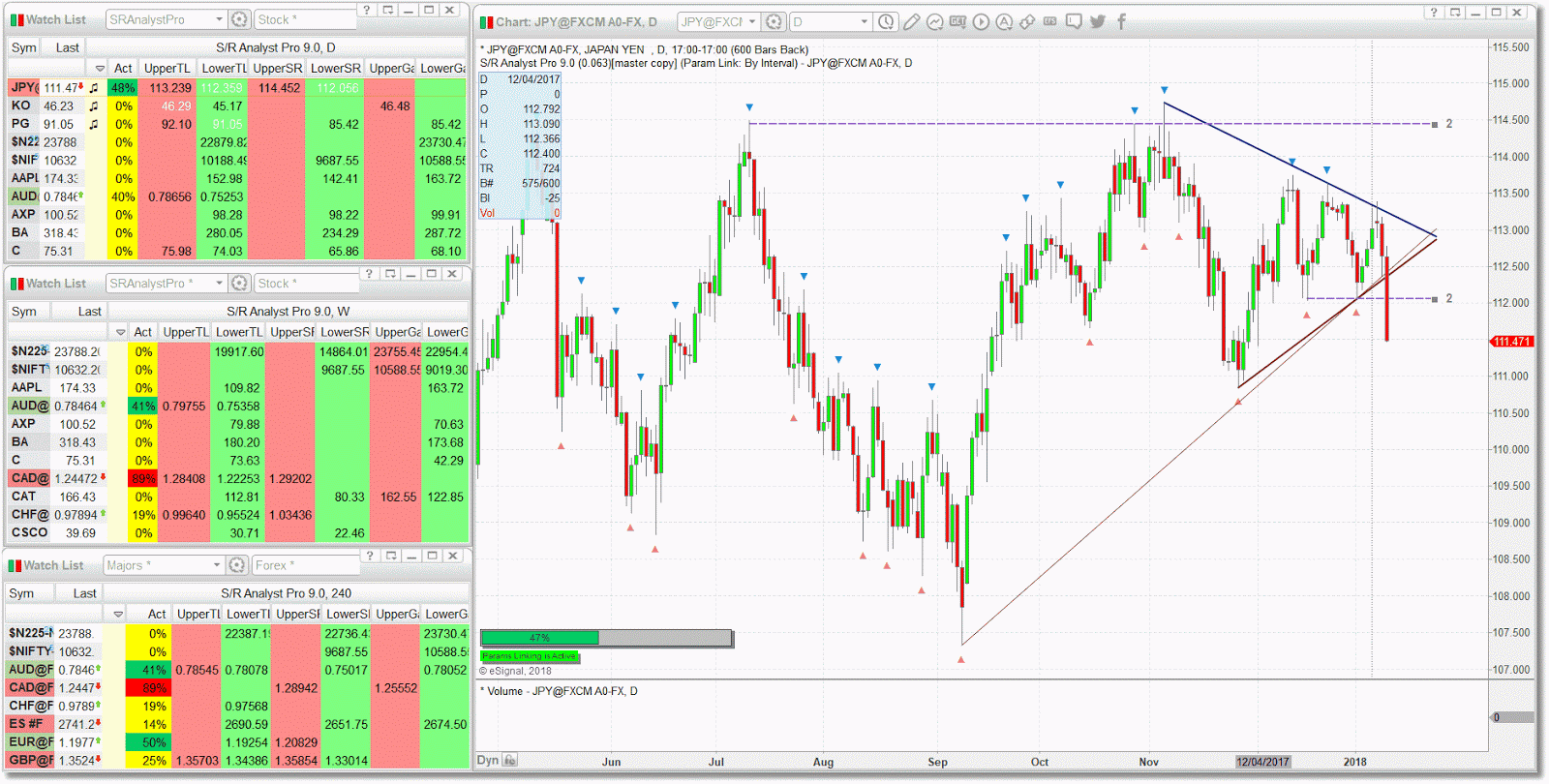Screen dimensions: 1549x784
Task: Select AAPL row in top Watch List
Action: point(237,179)
